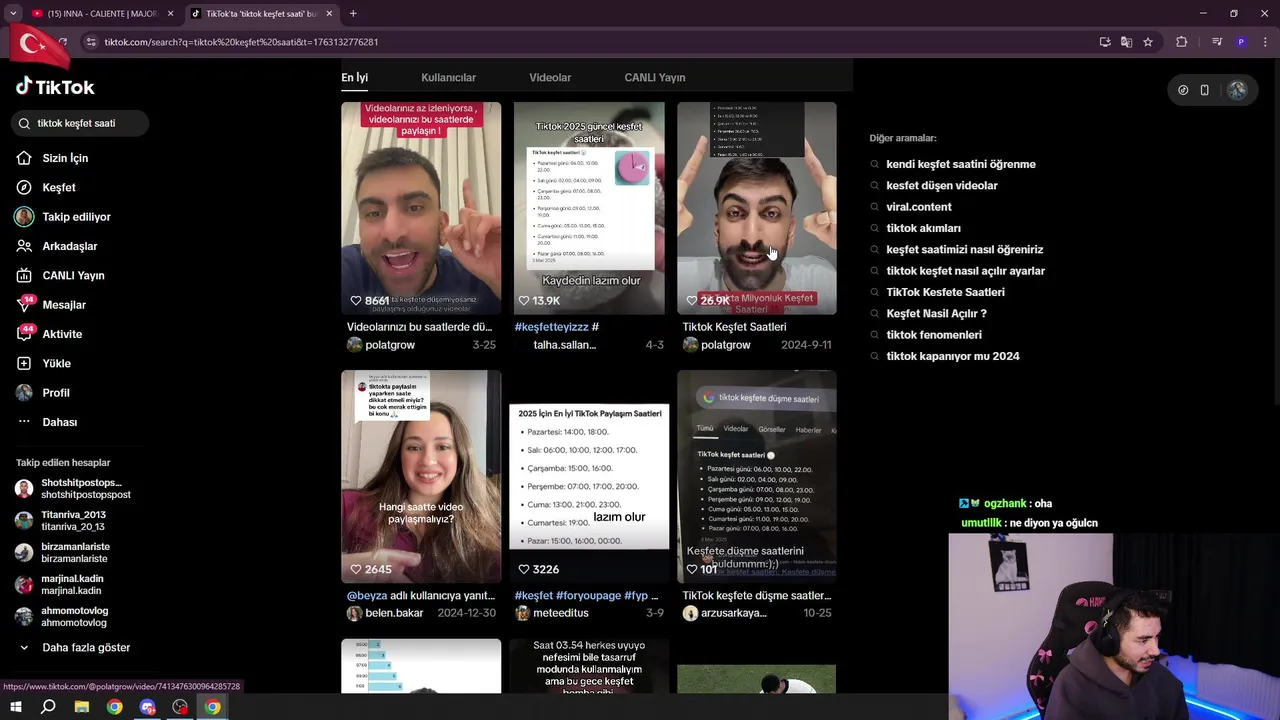Open the TikTok profile avatar at top right
Screen dimensions: 1280x720
click(x=1237, y=90)
